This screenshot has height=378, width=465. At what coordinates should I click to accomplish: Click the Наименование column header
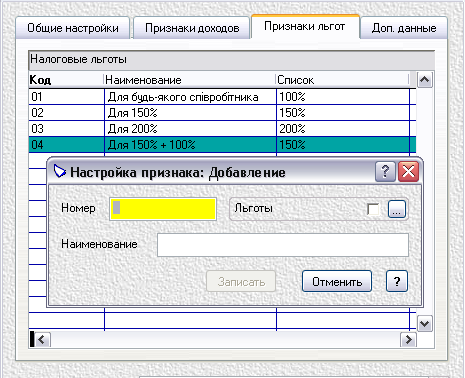coord(190,80)
